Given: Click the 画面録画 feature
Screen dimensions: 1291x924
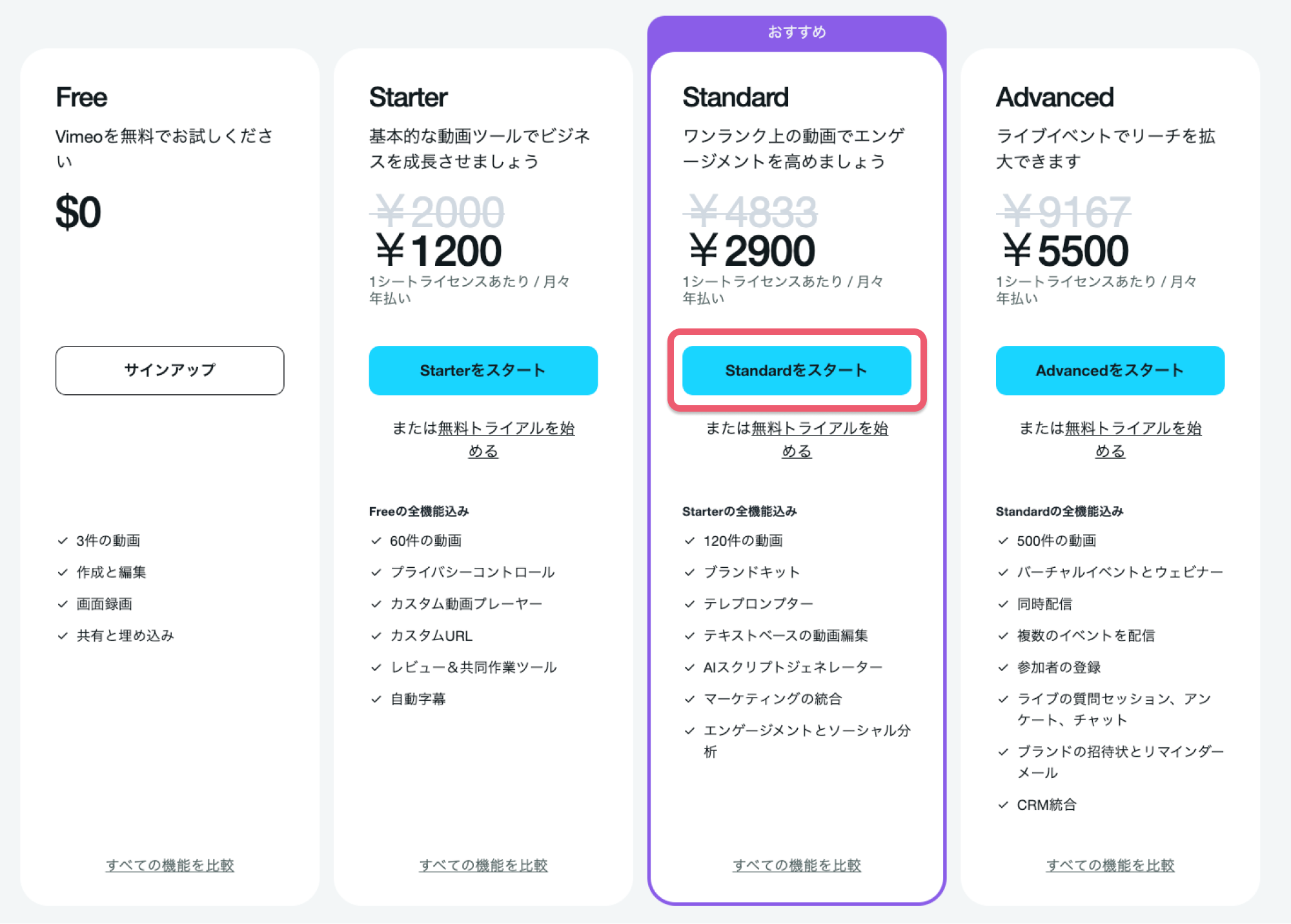Looking at the screenshot, I should [x=104, y=604].
